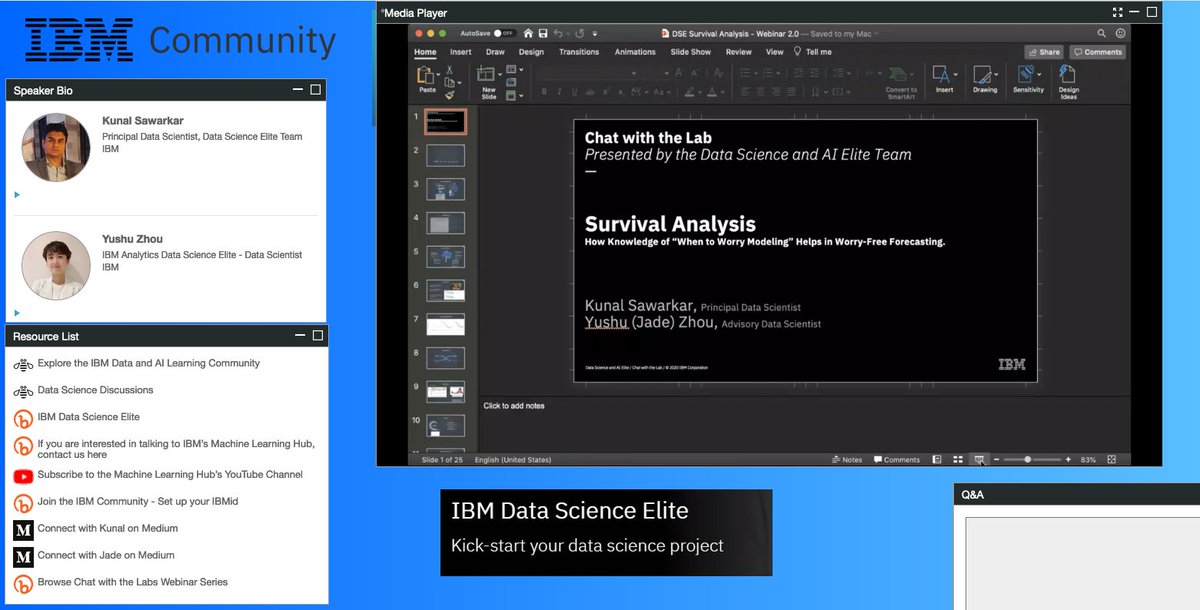Select slide 2 thumbnail
Image resolution: width=1200 pixels, height=610 pixels.
click(x=445, y=156)
